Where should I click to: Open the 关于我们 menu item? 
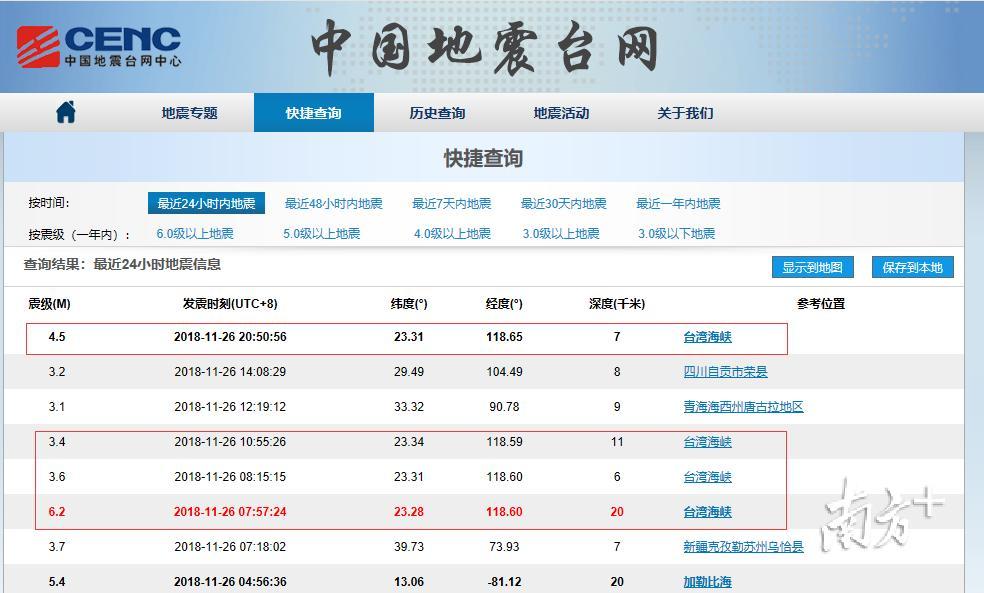[685, 112]
